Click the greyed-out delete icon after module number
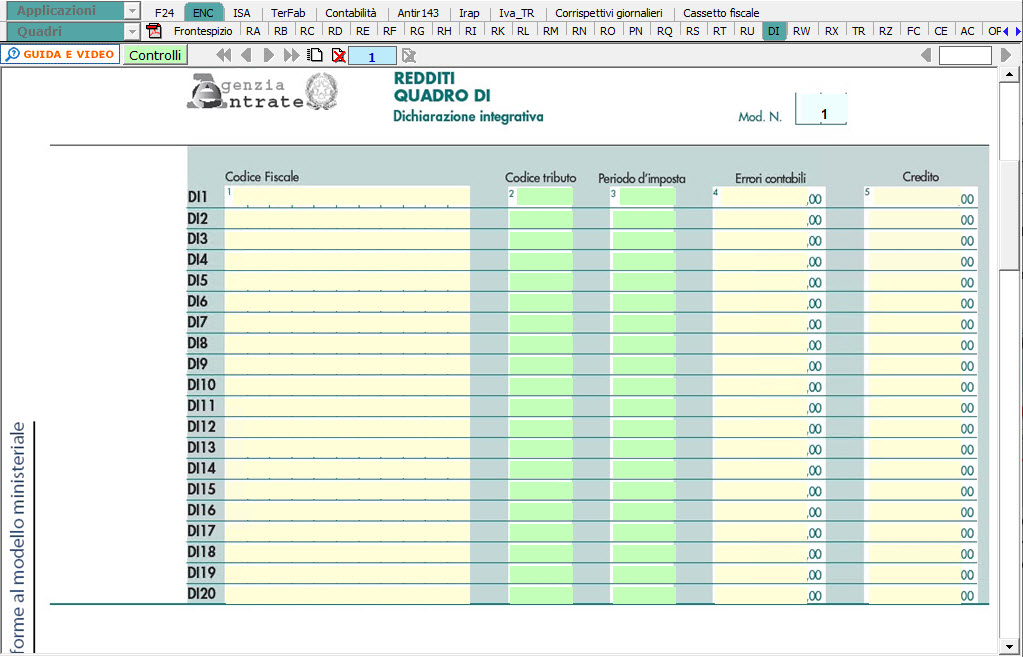Image resolution: width=1023 pixels, height=657 pixels. [408, 55]
